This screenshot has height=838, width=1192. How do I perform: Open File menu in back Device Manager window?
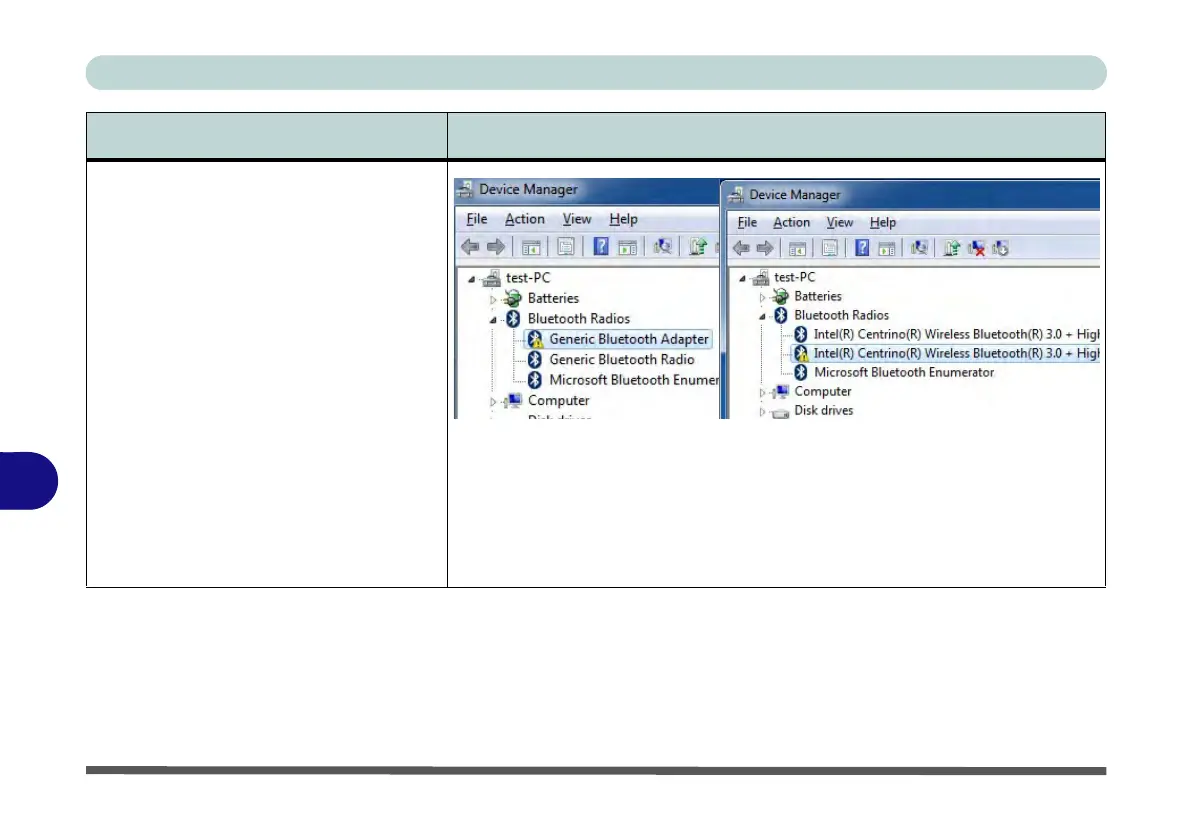[x=477, y=219]
